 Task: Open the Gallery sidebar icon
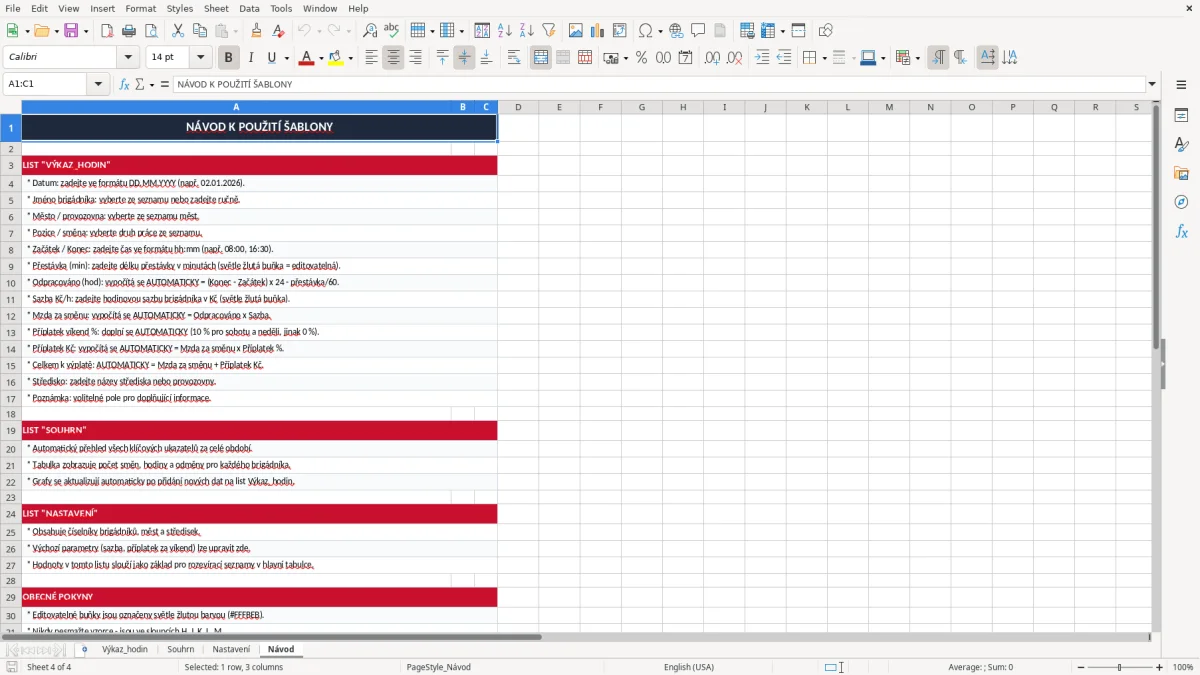(1181, 173)
